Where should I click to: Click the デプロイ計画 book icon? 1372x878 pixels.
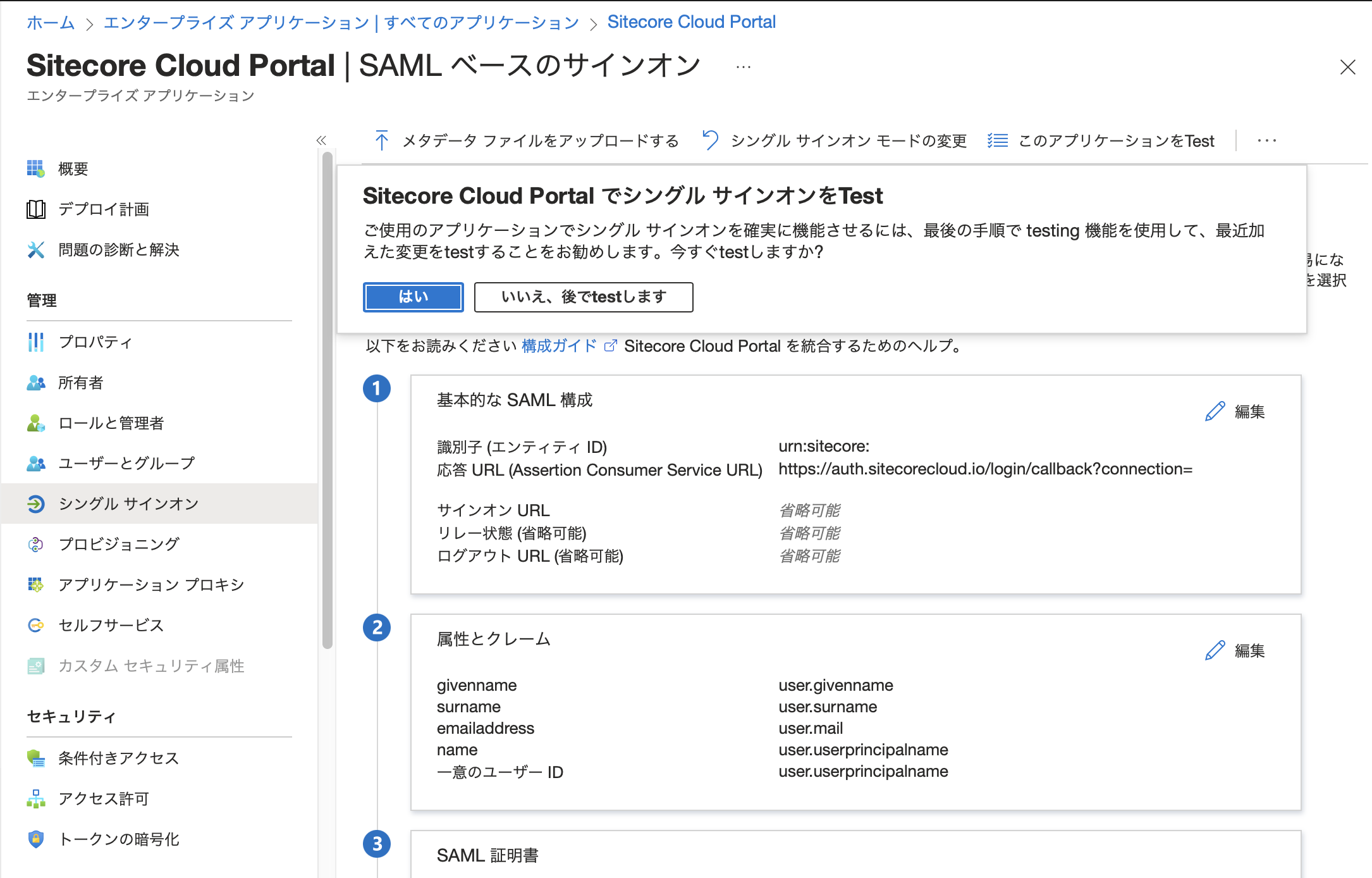click(x=35, y=209)
